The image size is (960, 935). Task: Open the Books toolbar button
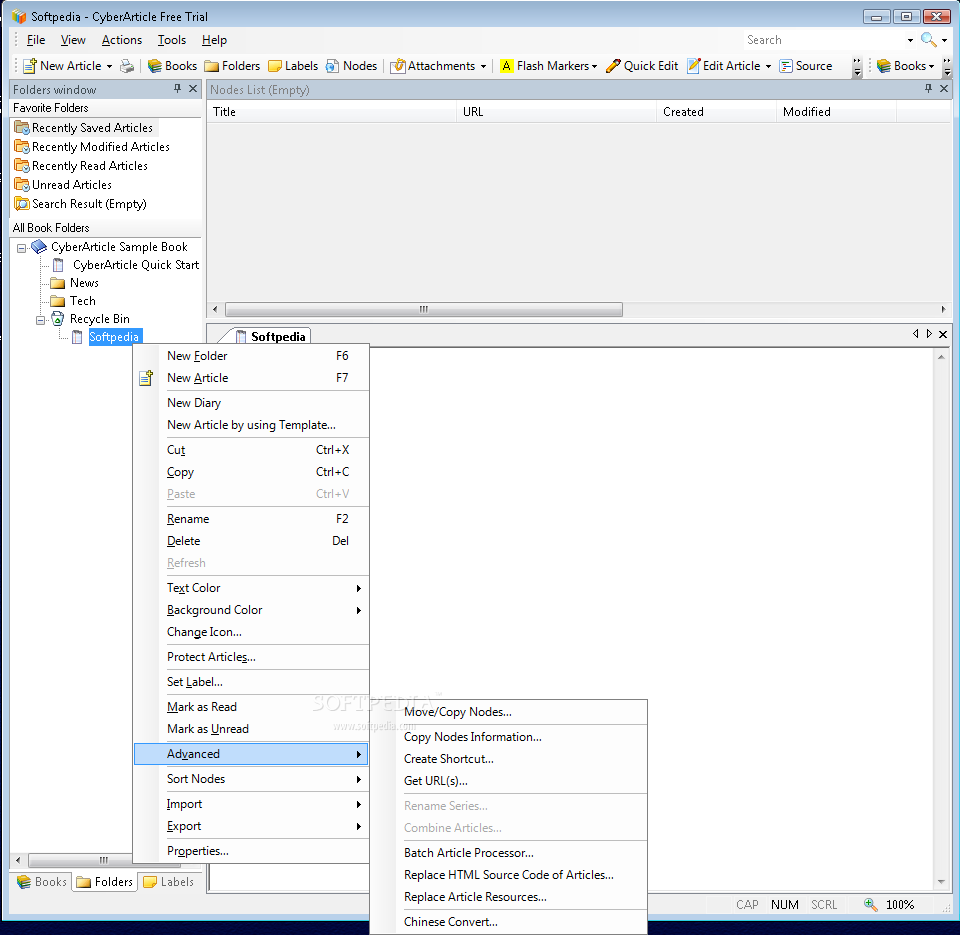172,66
